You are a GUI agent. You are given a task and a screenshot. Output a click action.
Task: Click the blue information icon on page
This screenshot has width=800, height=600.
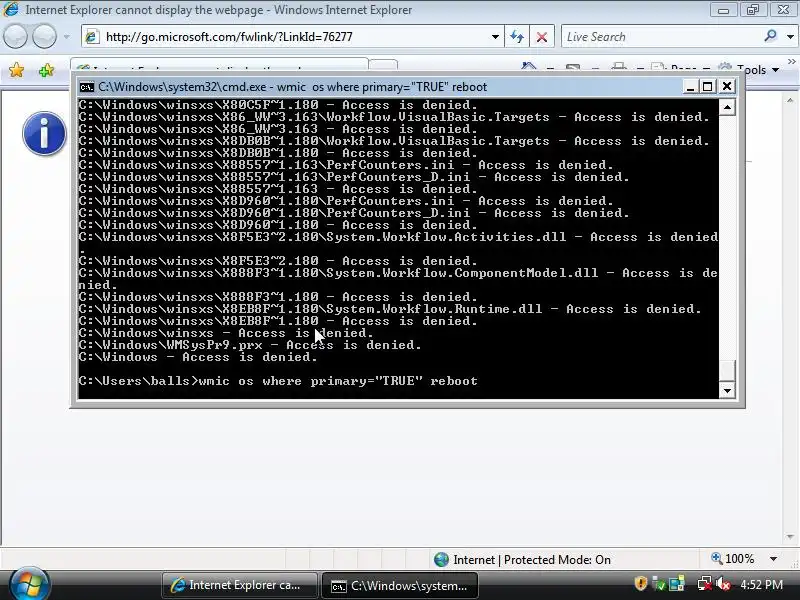(44, 134)
